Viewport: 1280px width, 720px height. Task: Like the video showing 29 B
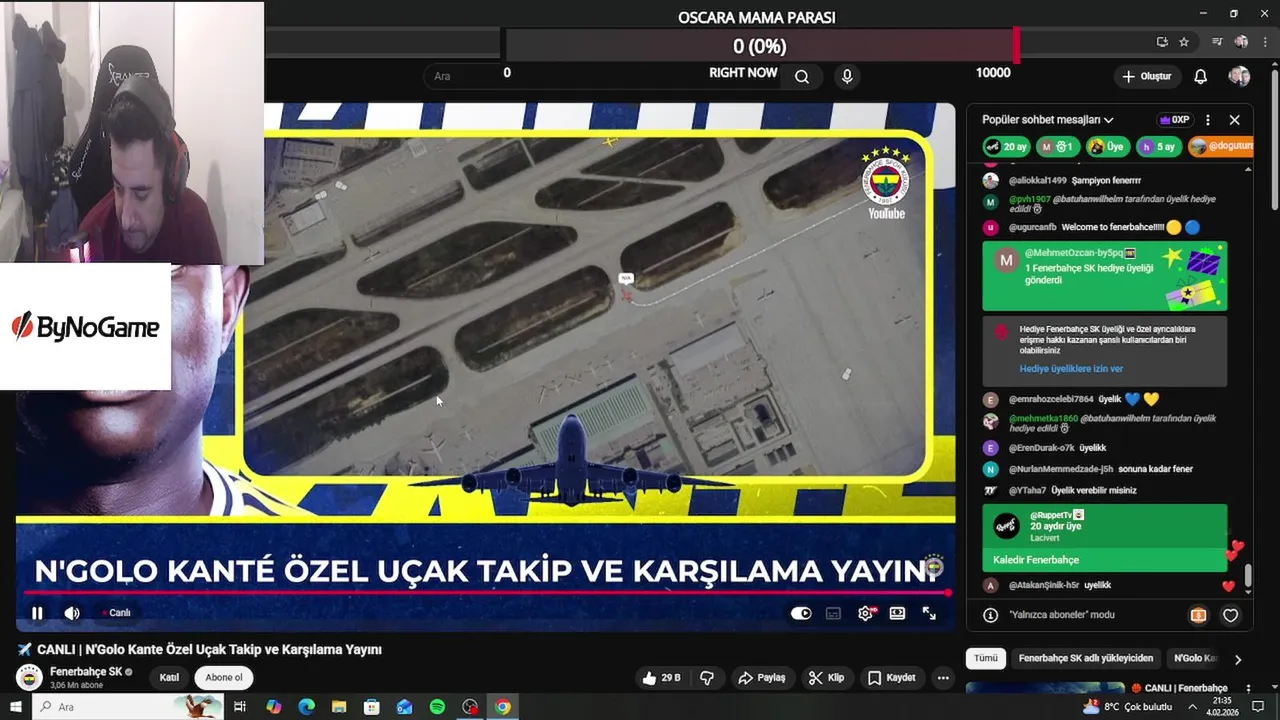pos(661,678)
